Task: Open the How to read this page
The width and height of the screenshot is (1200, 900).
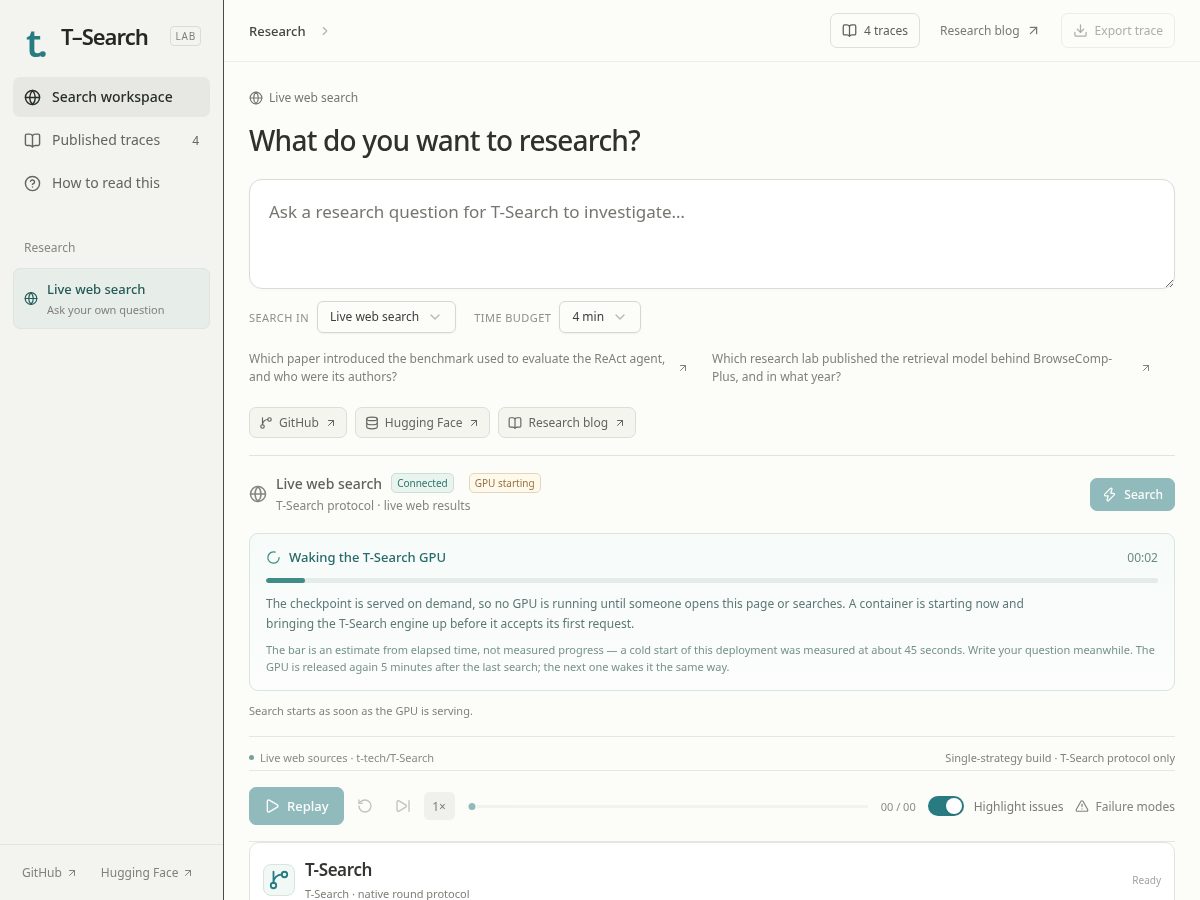Action: point(111,183)
